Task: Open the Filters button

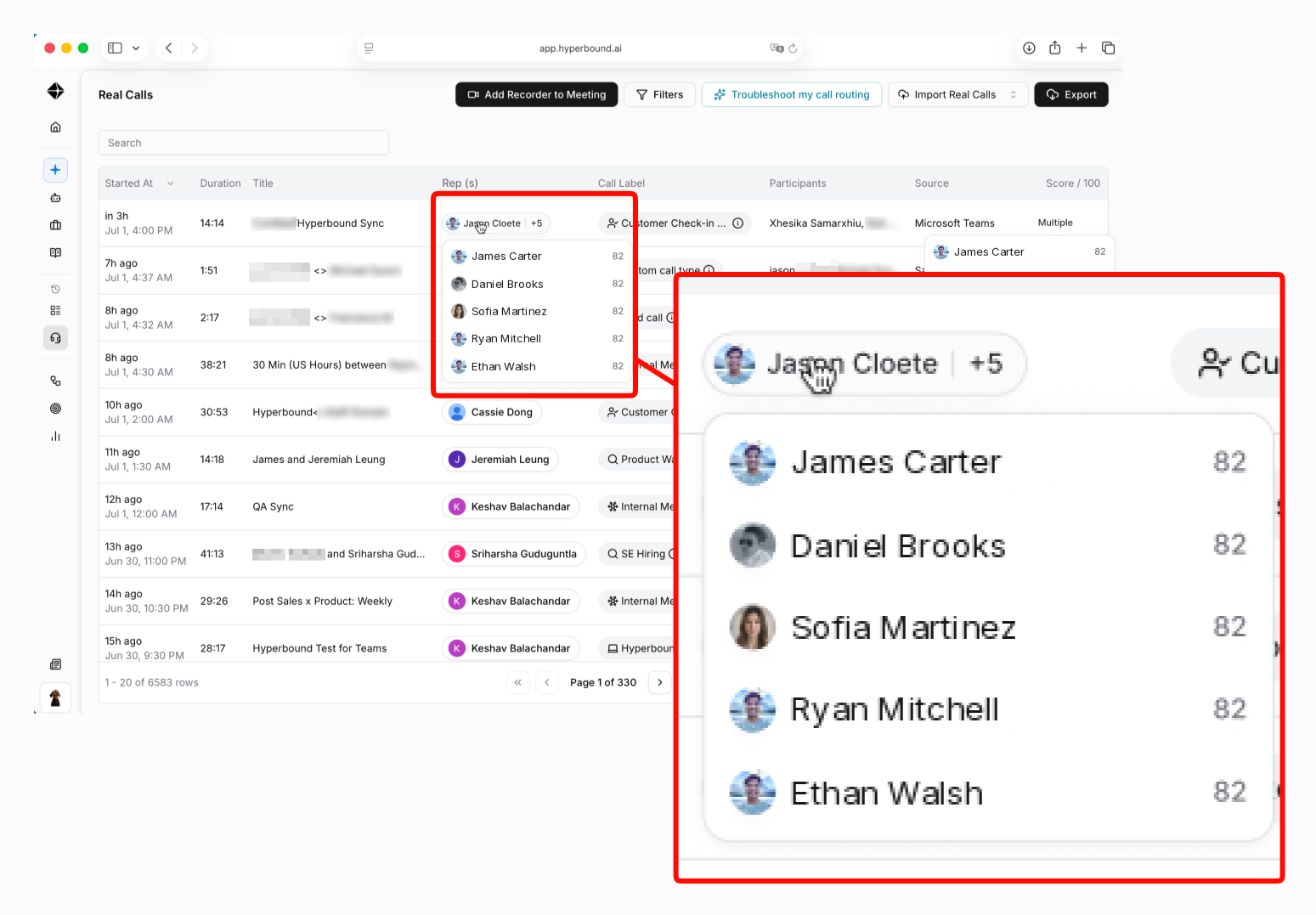Action: tap(660, 95)
